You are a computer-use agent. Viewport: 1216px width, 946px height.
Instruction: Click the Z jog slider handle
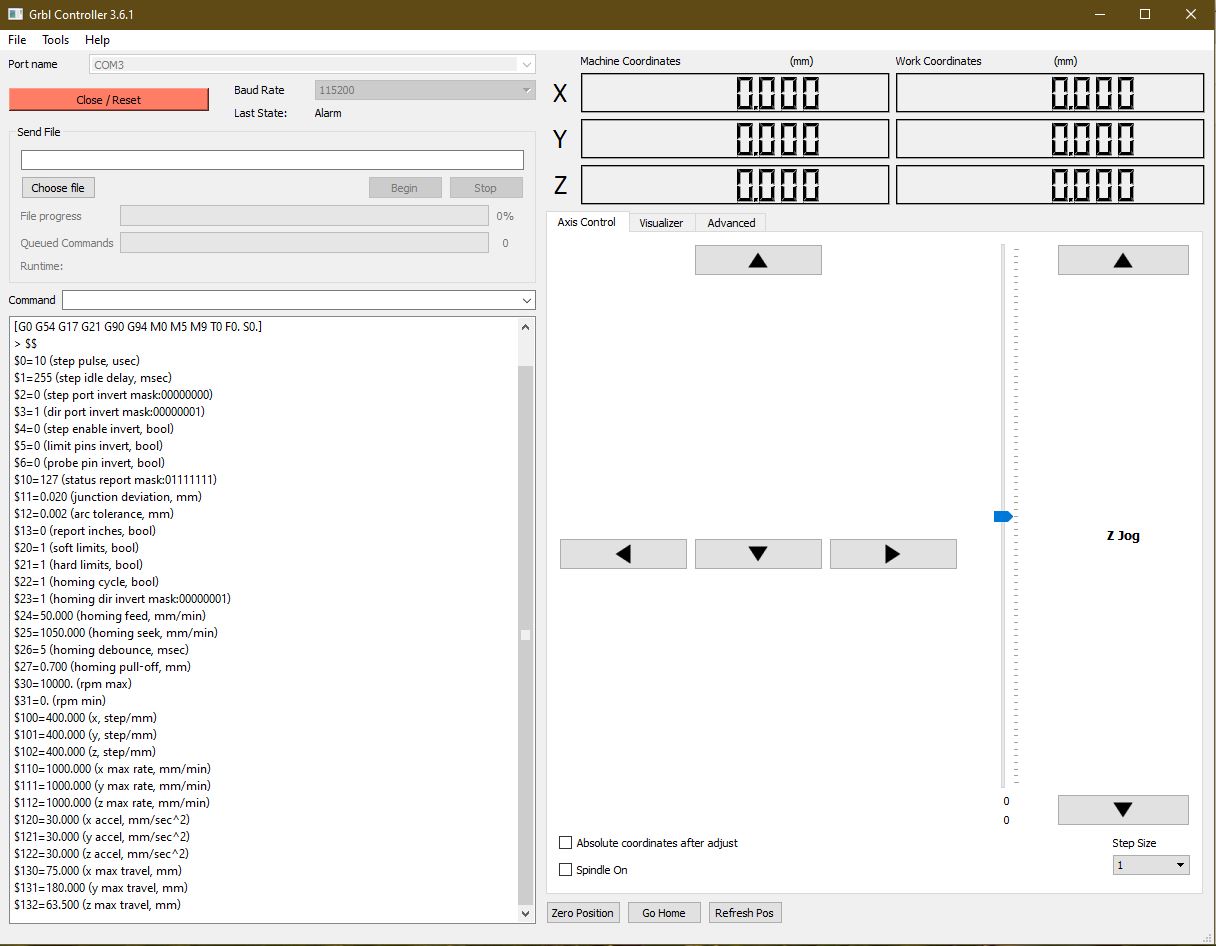click(x=1003, y=516)
